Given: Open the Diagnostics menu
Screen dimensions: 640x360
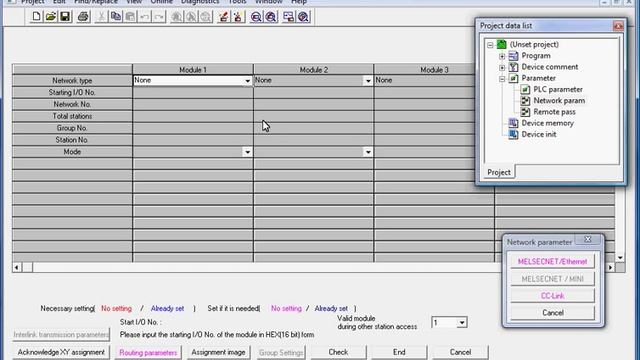Looking at the screenshot, I should (200, 2).
